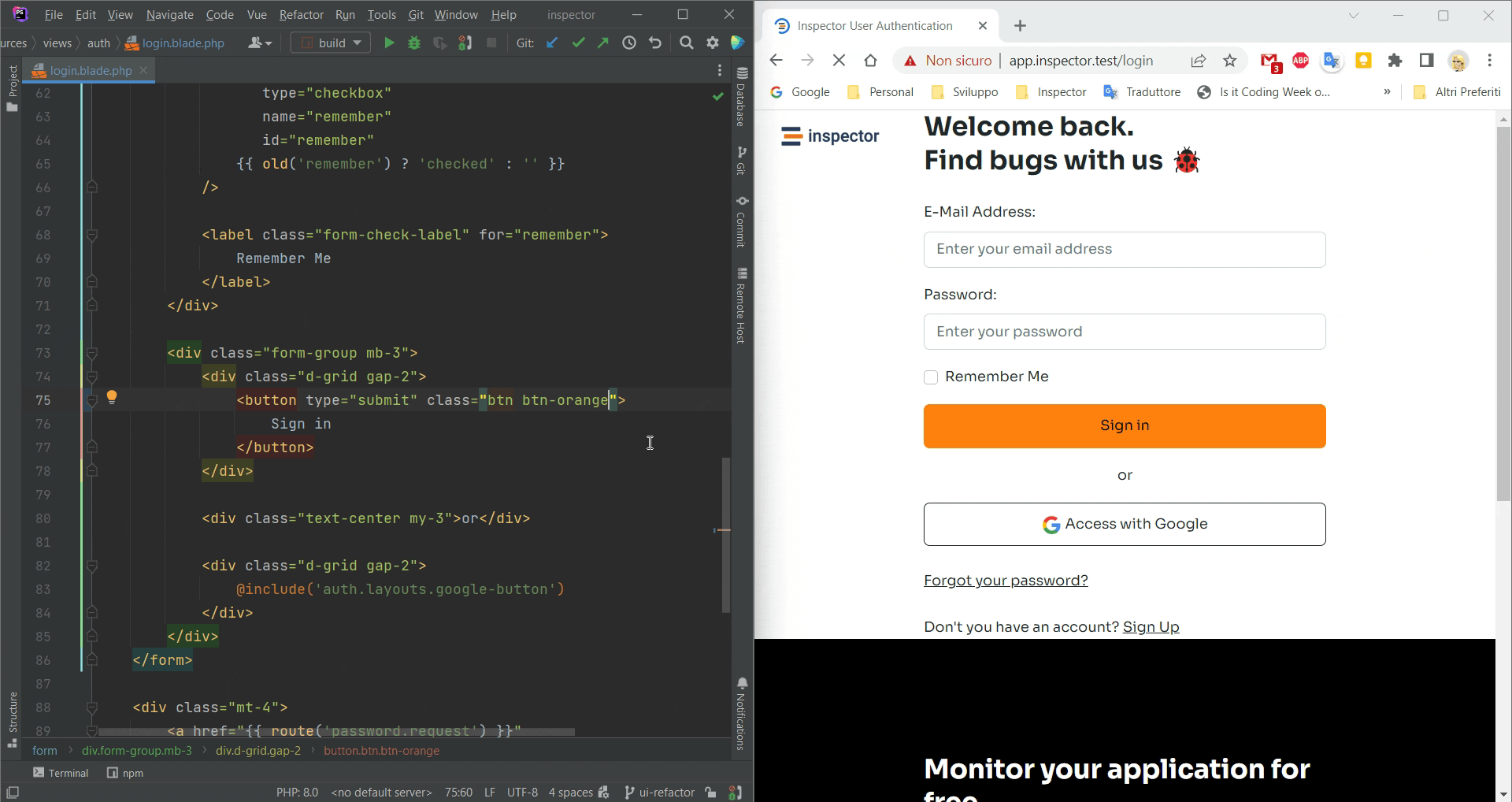Image resolution: width=1512 pixels, height=802 pixels.
Task: Open the Commit tool window
Action: click(742, 221)
